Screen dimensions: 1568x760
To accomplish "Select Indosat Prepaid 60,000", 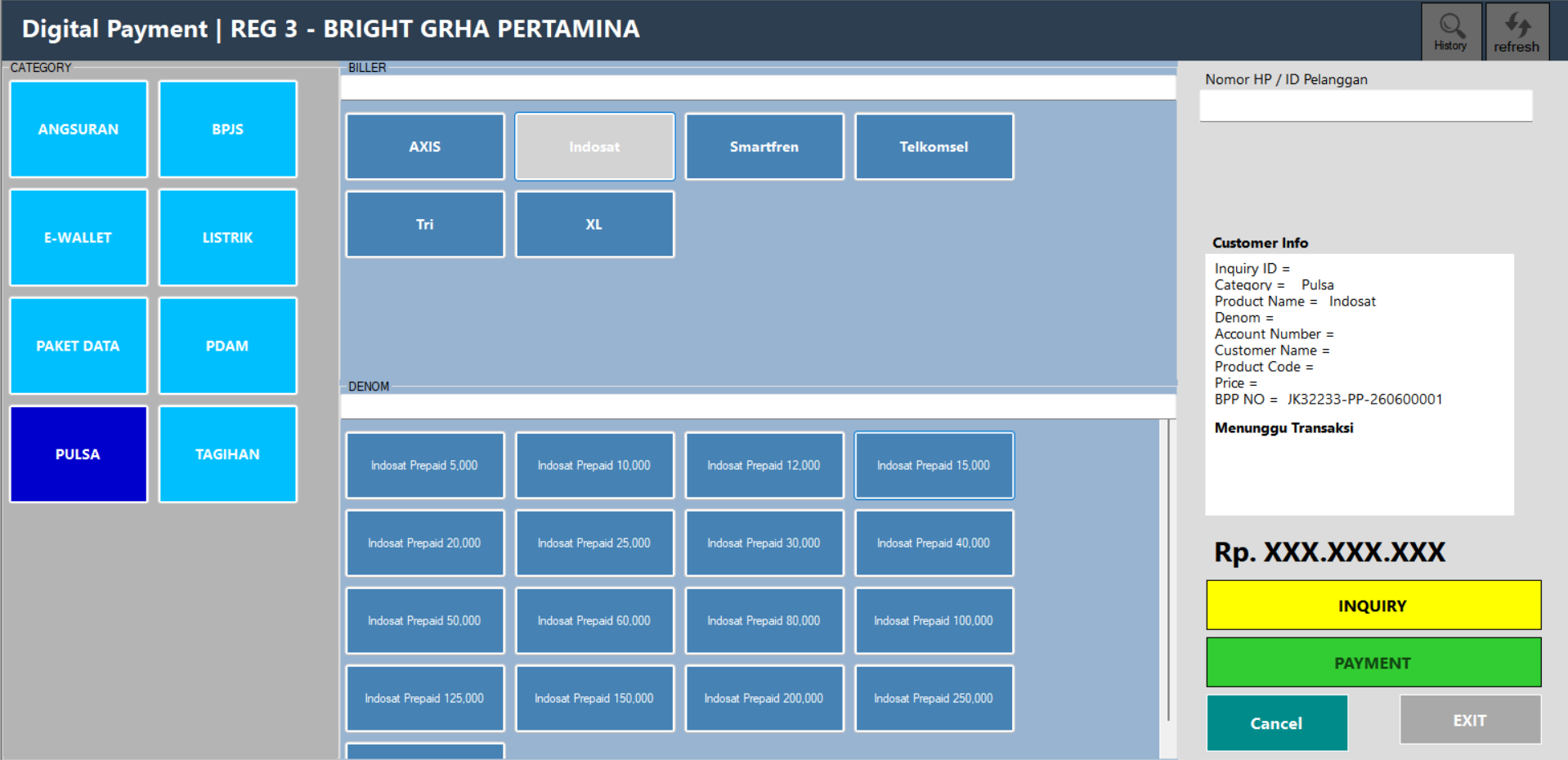I will tap(594, 620).
